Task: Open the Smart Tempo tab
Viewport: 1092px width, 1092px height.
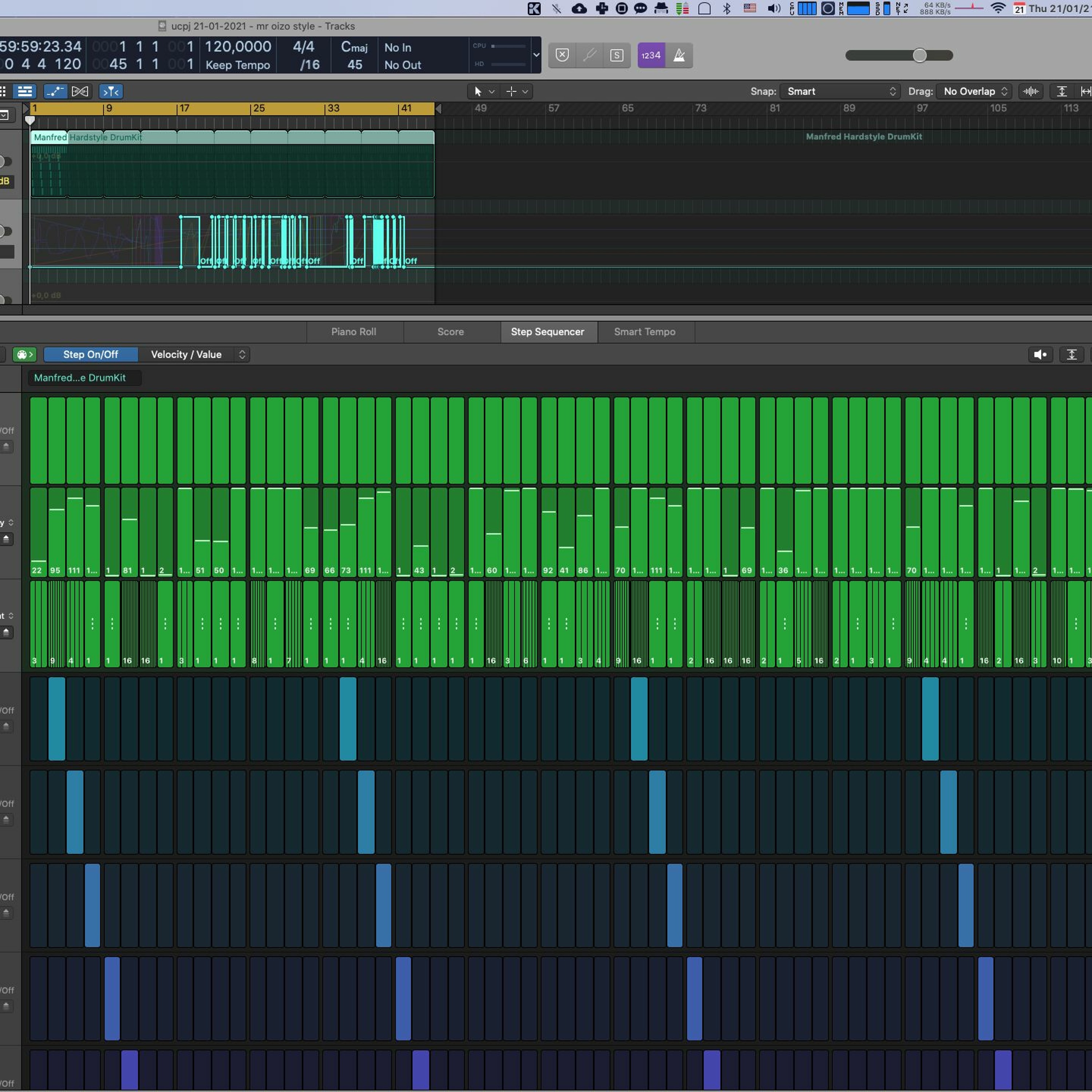Action: pos(644,332)
